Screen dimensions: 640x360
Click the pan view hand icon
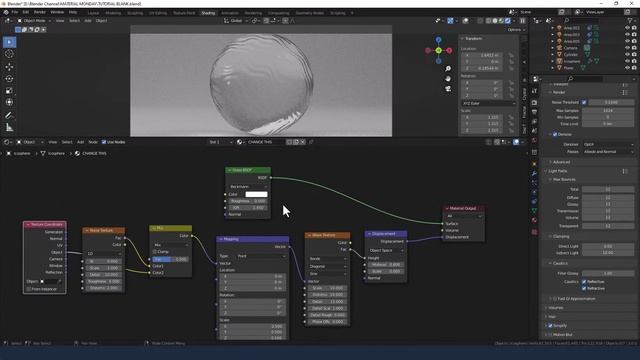tap(448, 78)
